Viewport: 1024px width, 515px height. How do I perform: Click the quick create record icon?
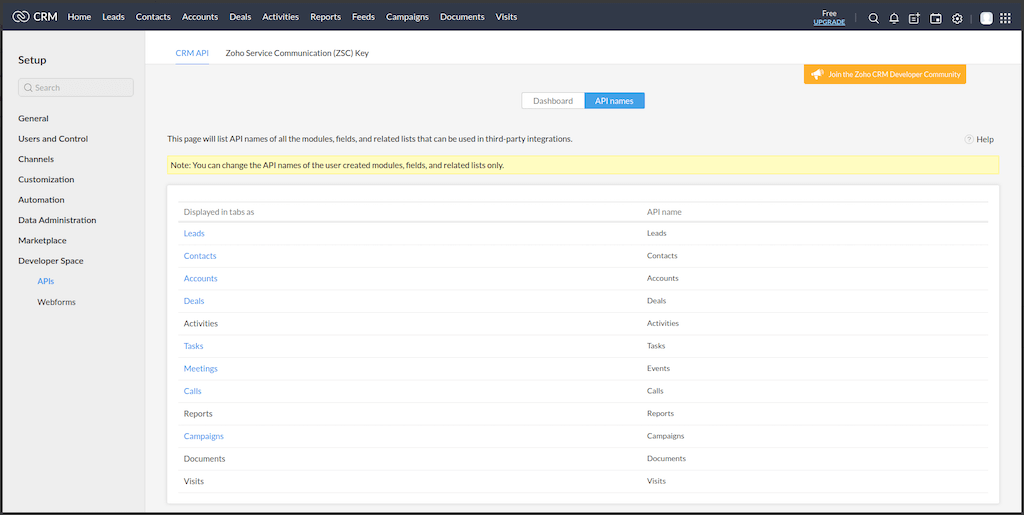tap(914, 18)
